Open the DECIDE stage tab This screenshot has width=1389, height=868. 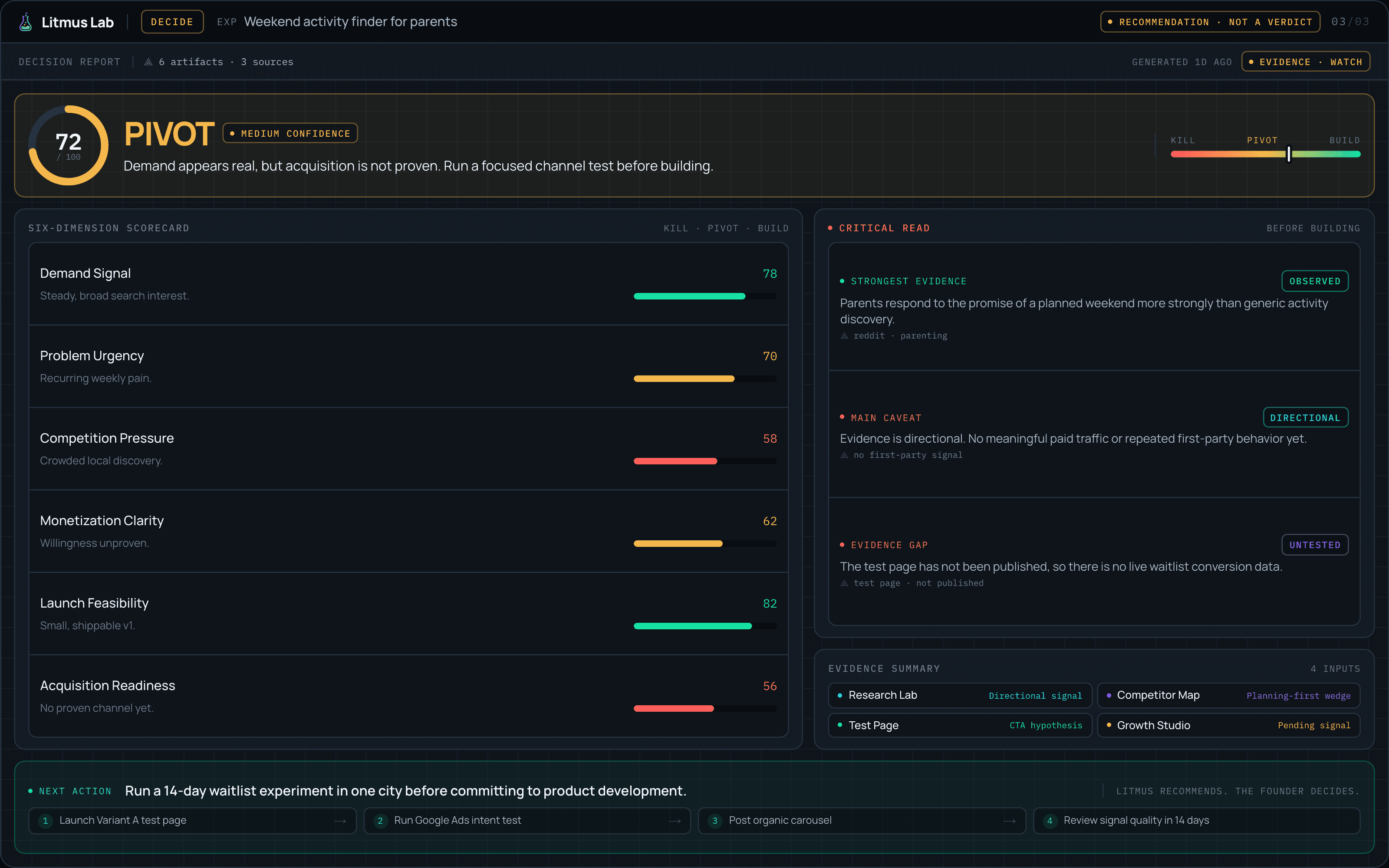tap(172, 22)
